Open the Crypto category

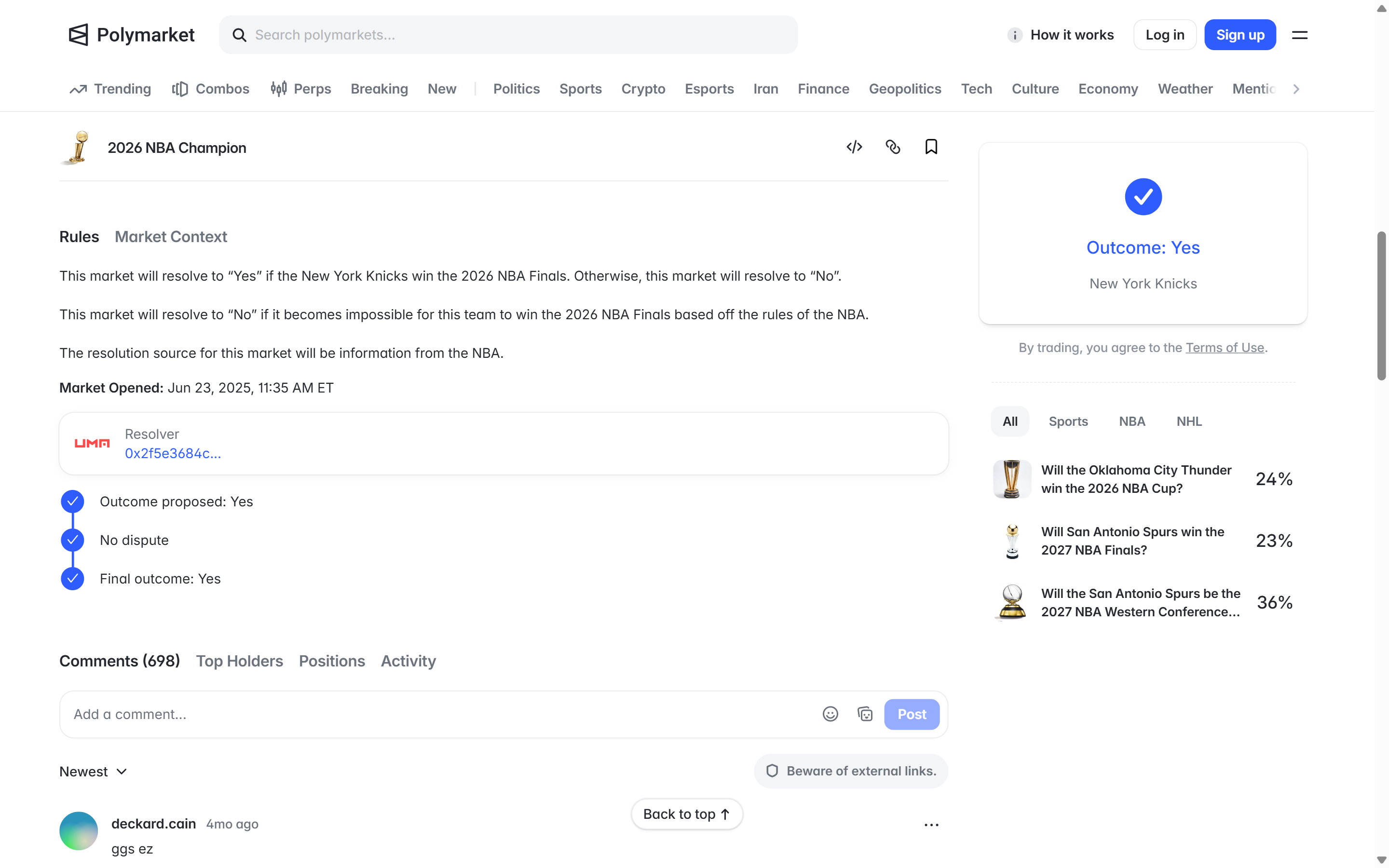643,89
